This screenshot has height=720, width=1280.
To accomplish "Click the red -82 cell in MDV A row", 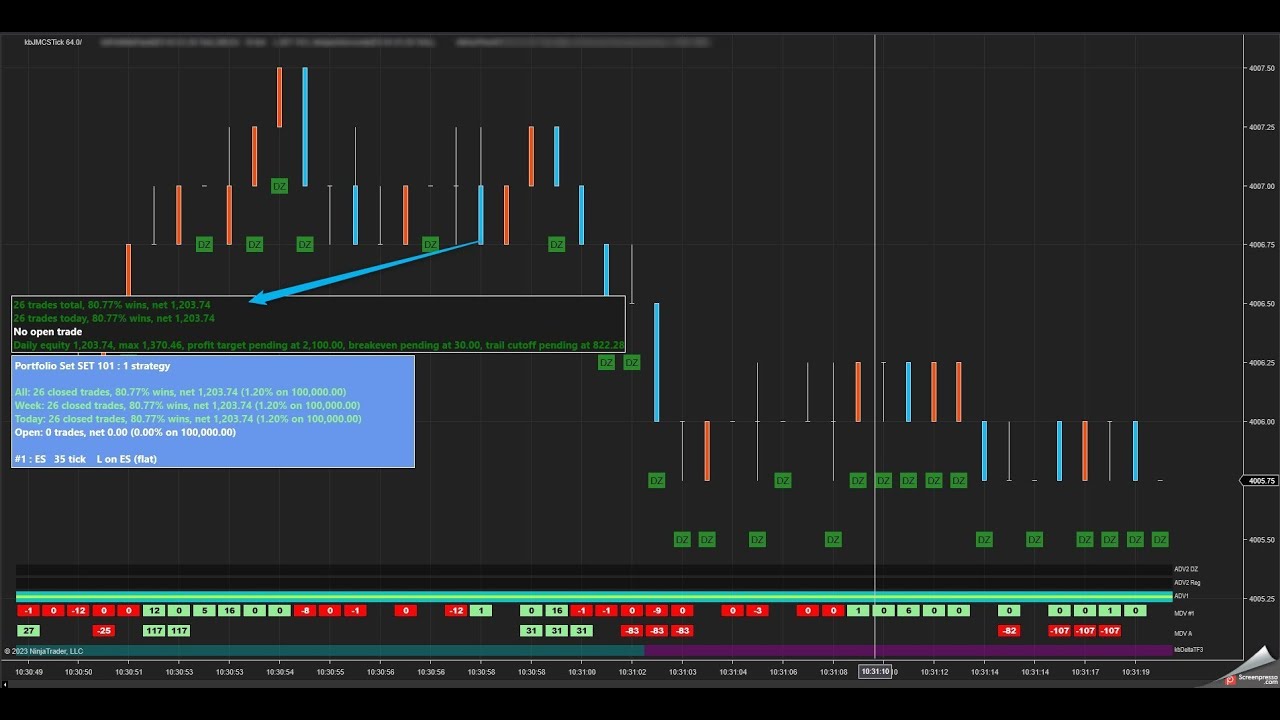I will click(1009, 631).
